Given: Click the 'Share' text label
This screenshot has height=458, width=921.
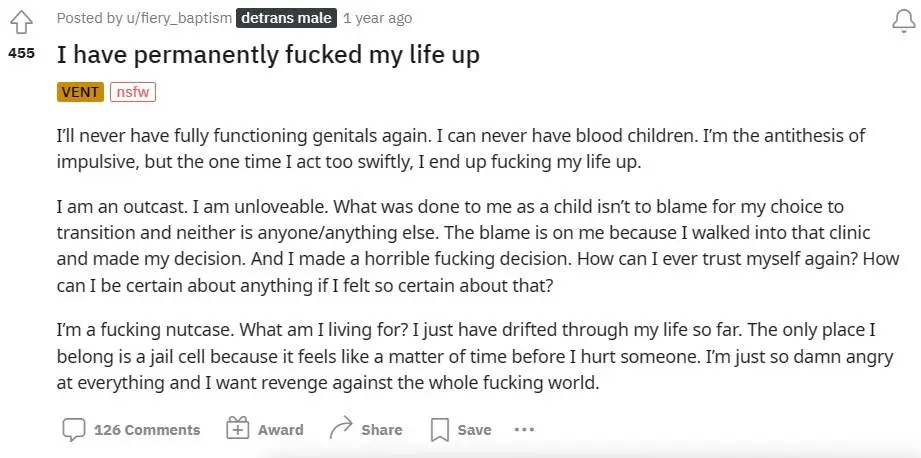Looking at the screenshot, I should [382, 429].
